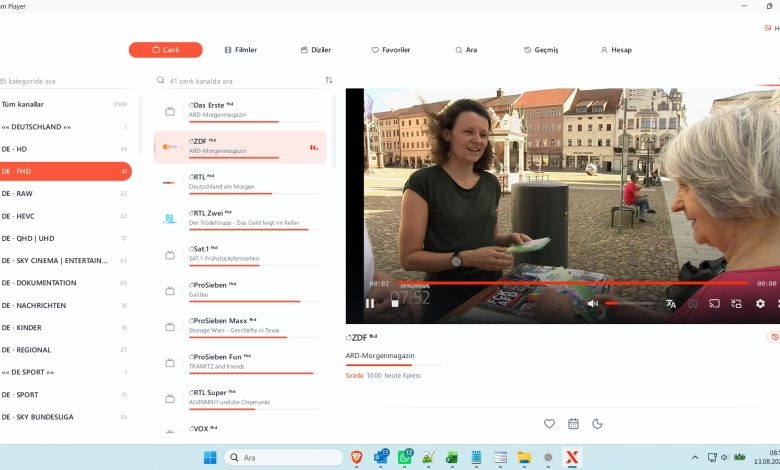Toggle dark mode with the moon icon

coord(597,424)
